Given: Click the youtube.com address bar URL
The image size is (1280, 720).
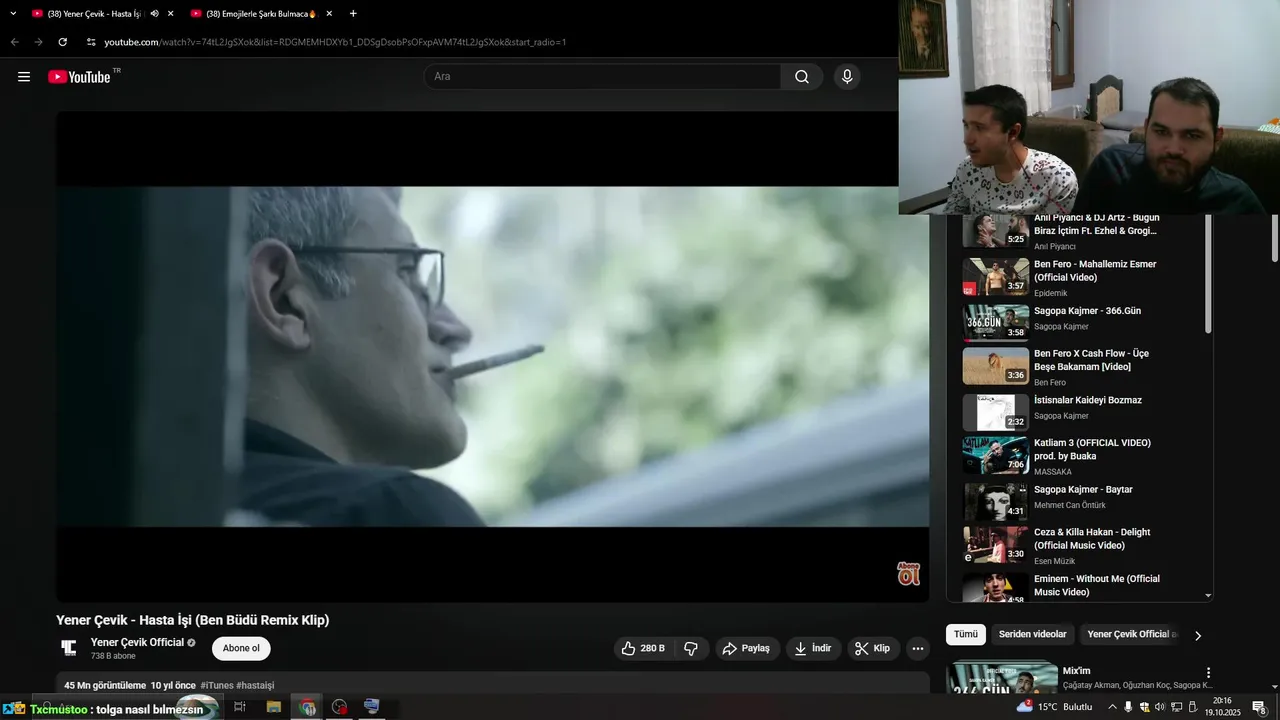Looking at the screenshot, I should pos(335,42).
